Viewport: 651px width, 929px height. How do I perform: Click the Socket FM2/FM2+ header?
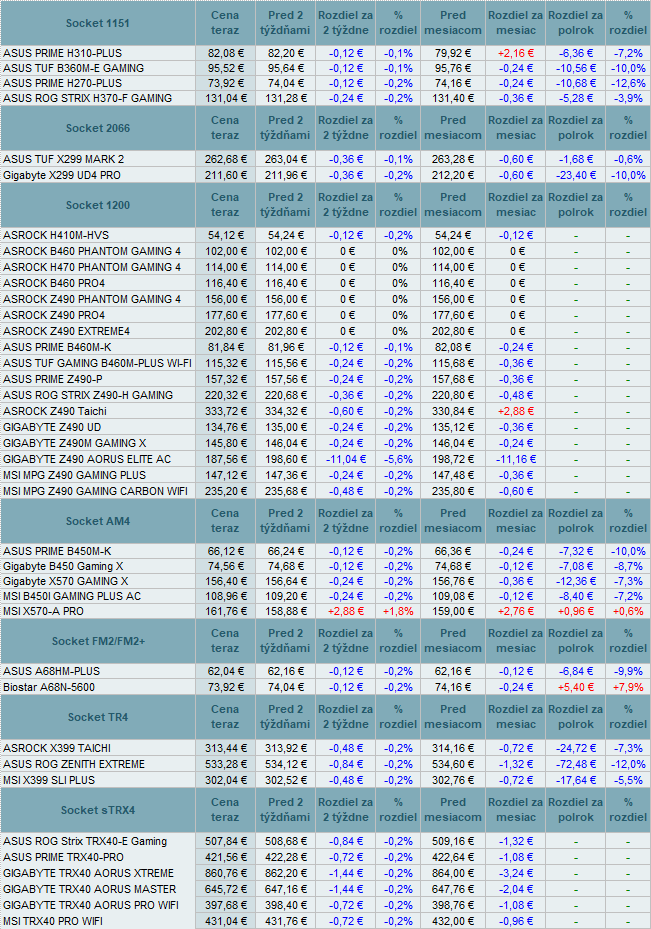tap(98, 641)
